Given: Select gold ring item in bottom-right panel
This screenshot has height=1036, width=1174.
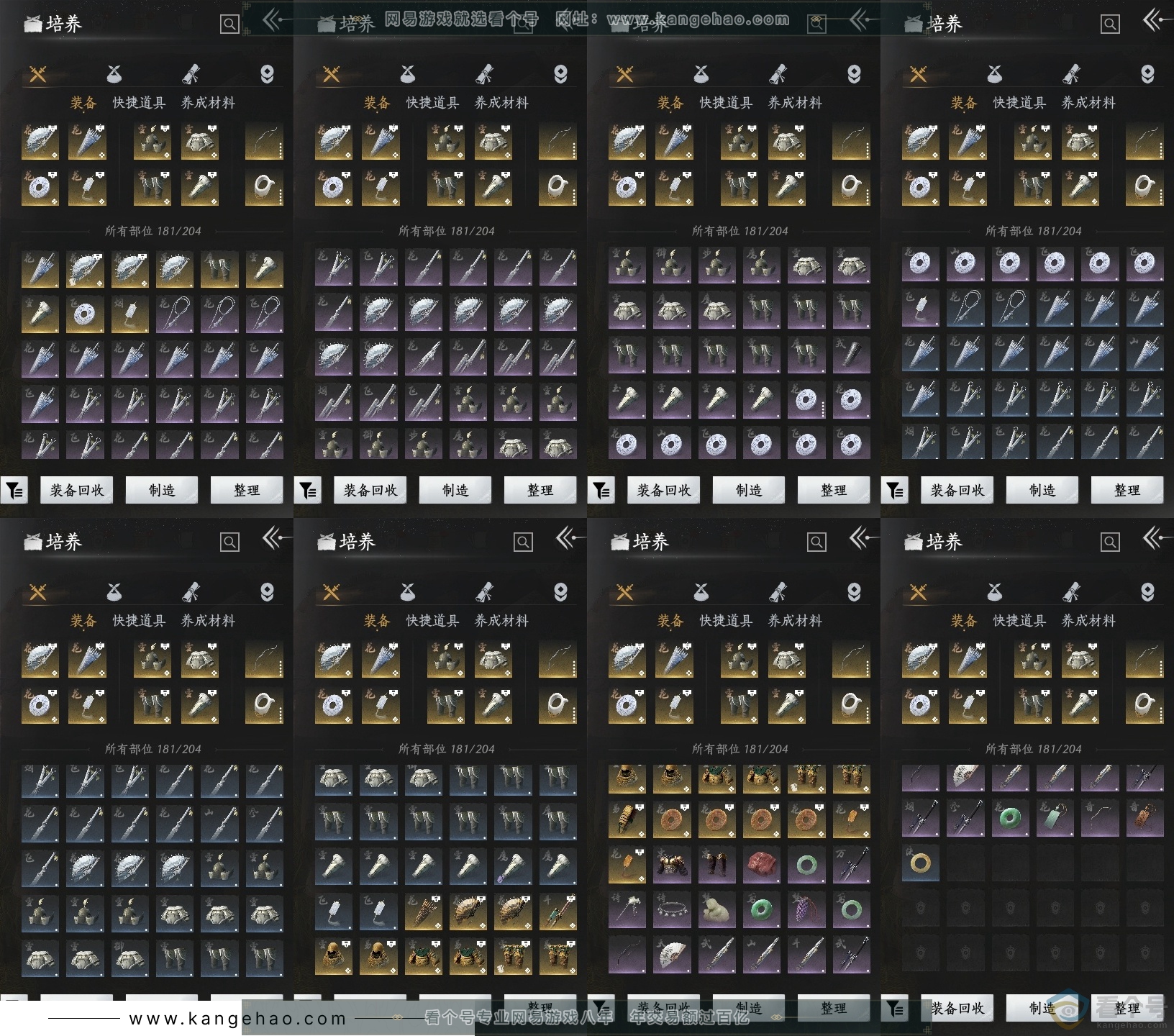Looking at the screenshot, I should (x=921, y=863).
